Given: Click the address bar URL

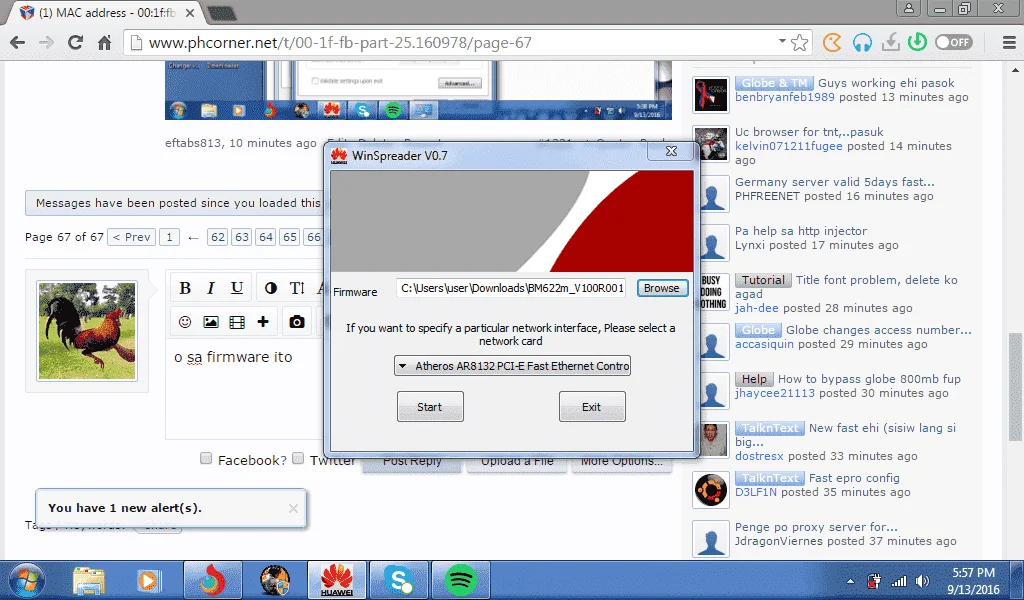Looking at the screenshot, I should pos(340,43).
